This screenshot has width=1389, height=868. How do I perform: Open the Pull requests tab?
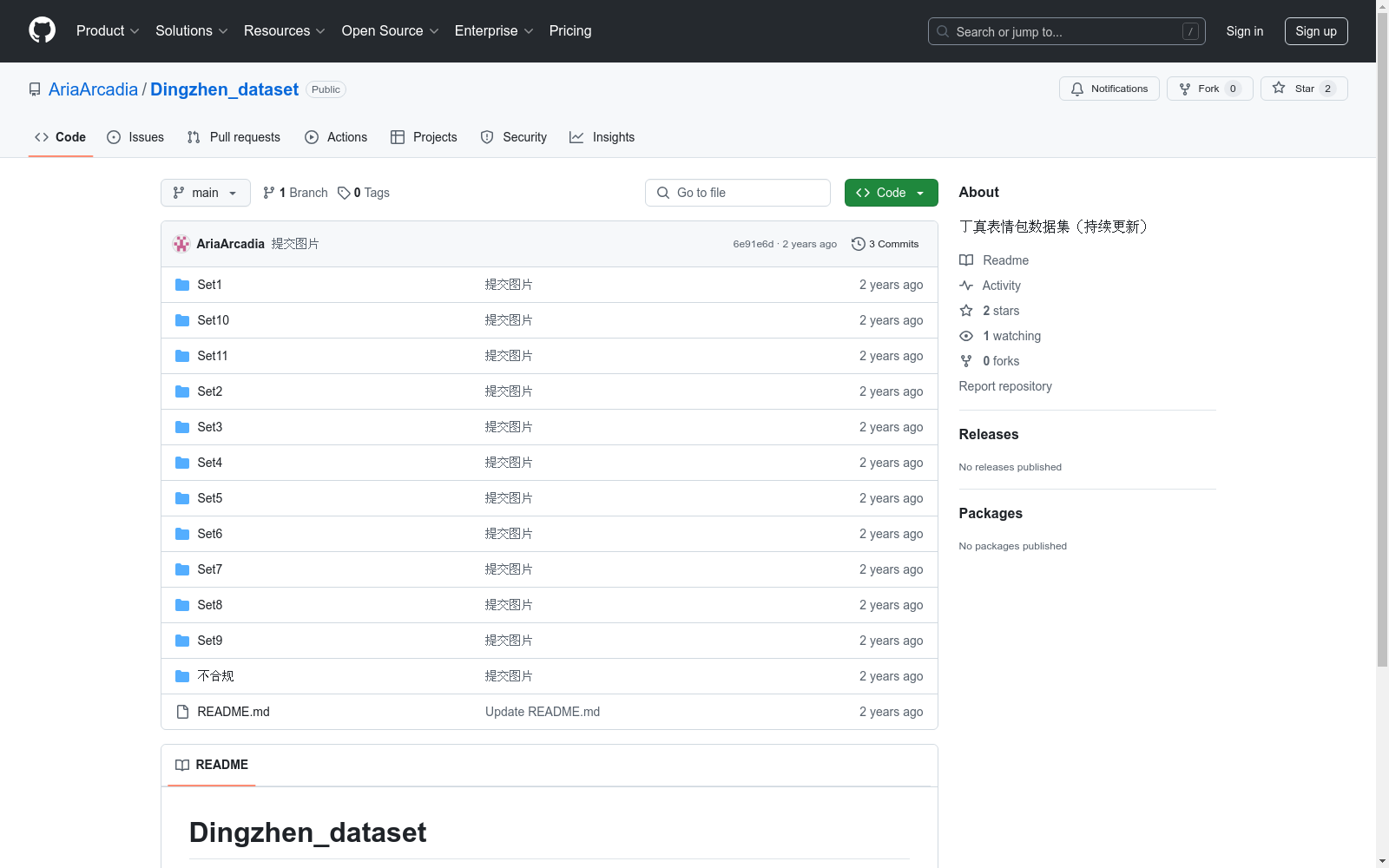(234, 137)
